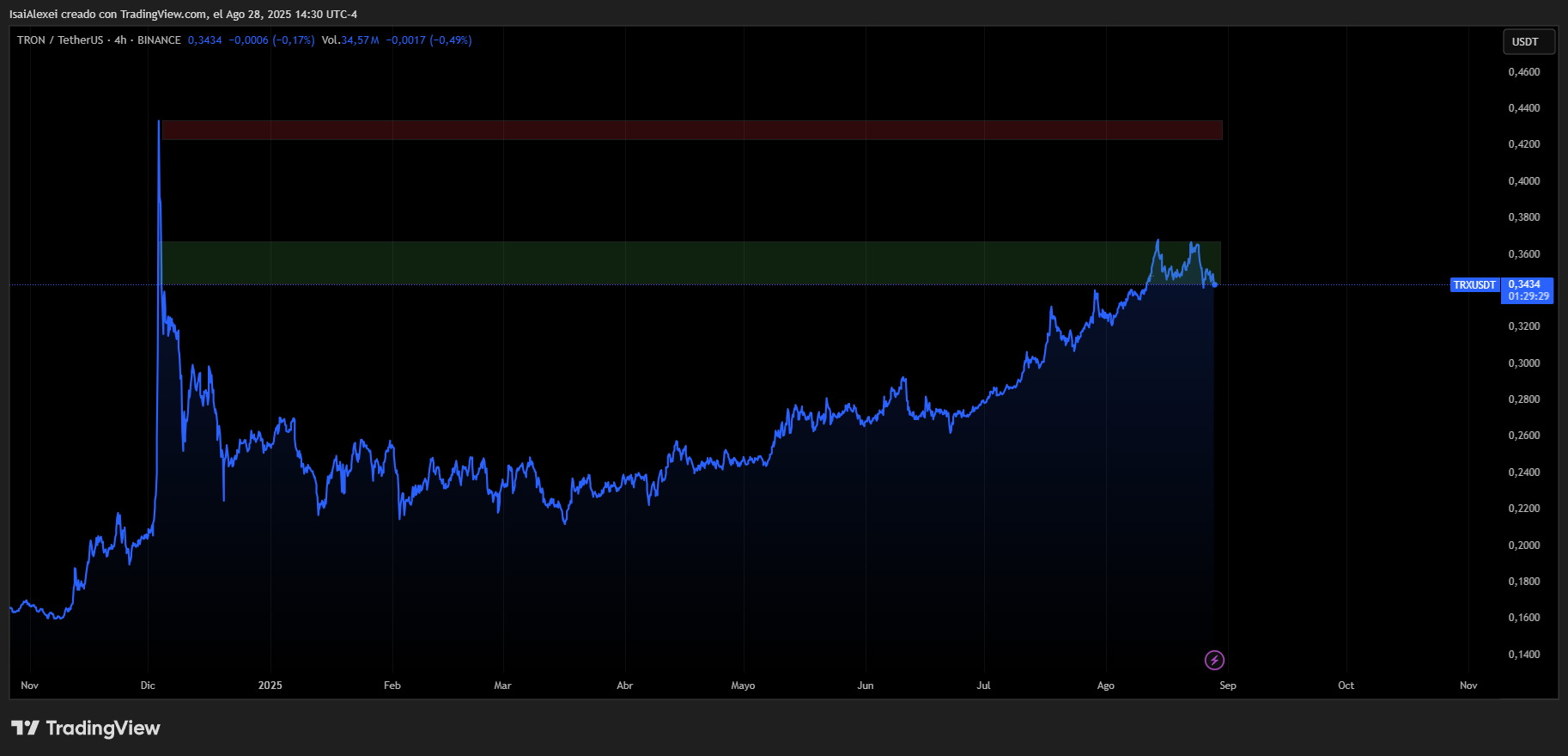Click the Mayo marker on time axis
The image size is (1568, 756).
[x=743, y=686]
